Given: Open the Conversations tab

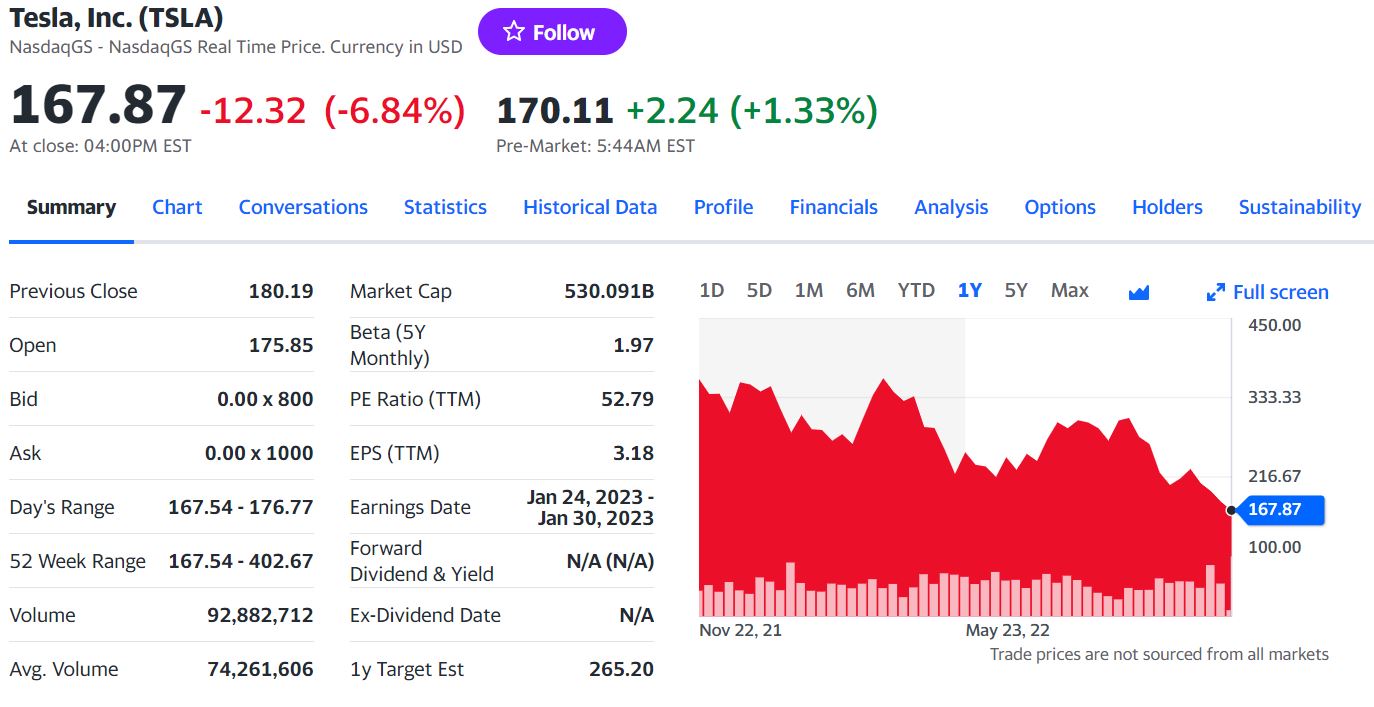Looking at the screenshot, I should 303,207.
